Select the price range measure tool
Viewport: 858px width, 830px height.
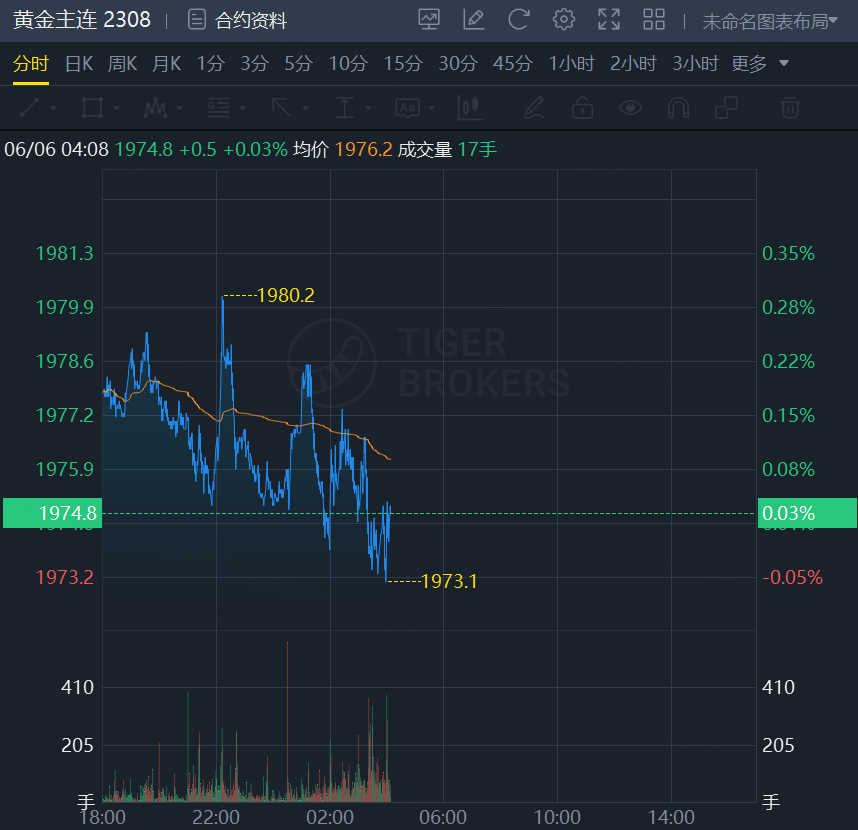coord(344,108)
